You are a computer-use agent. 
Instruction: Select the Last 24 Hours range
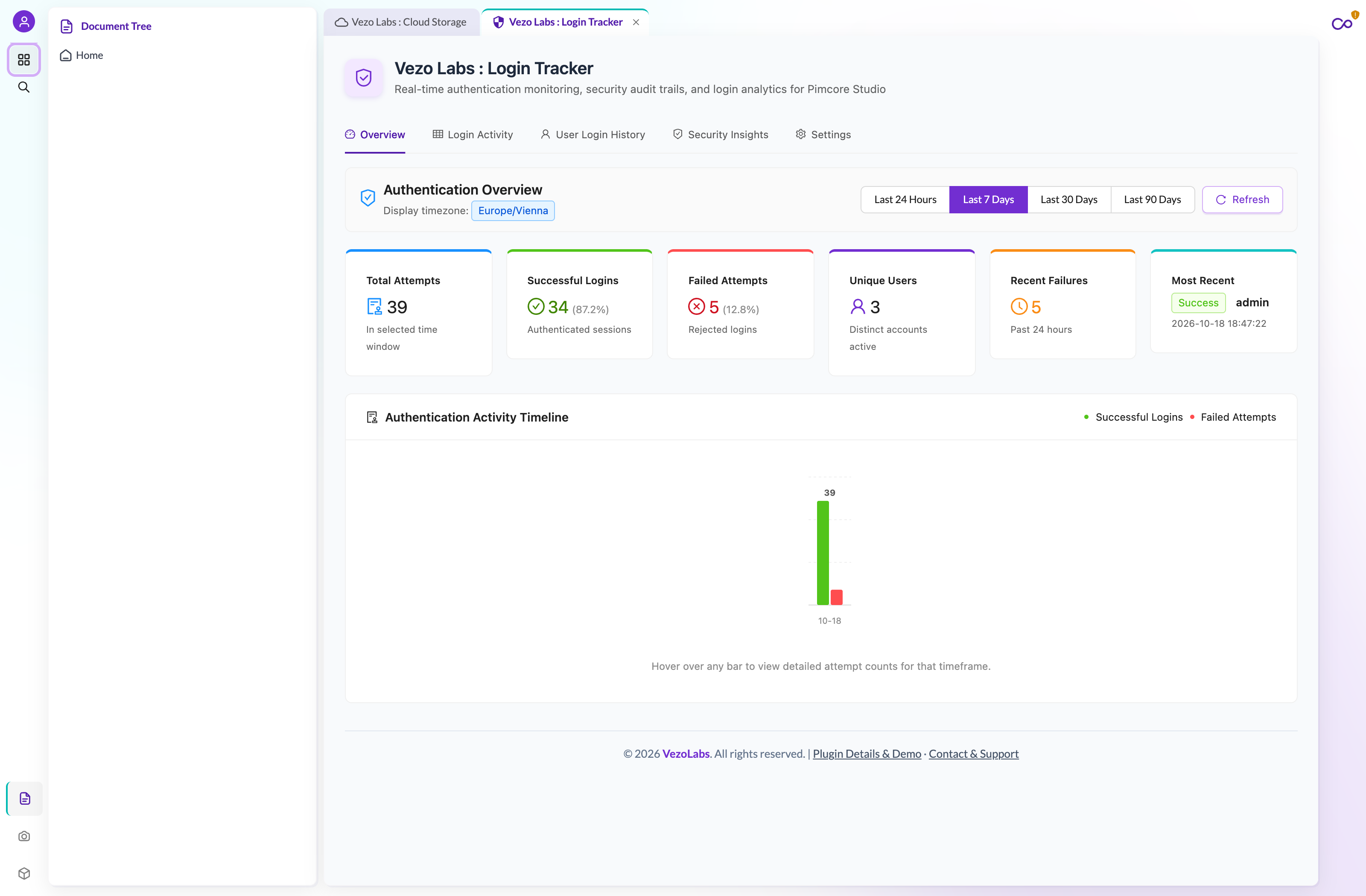[905, 200]
